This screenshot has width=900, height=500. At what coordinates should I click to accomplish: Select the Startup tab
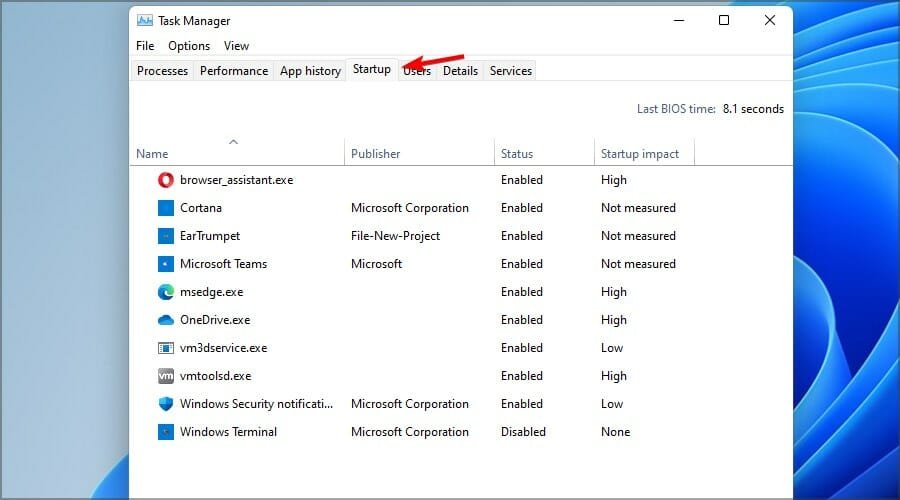pyautogui.click(x=371, y=69)
